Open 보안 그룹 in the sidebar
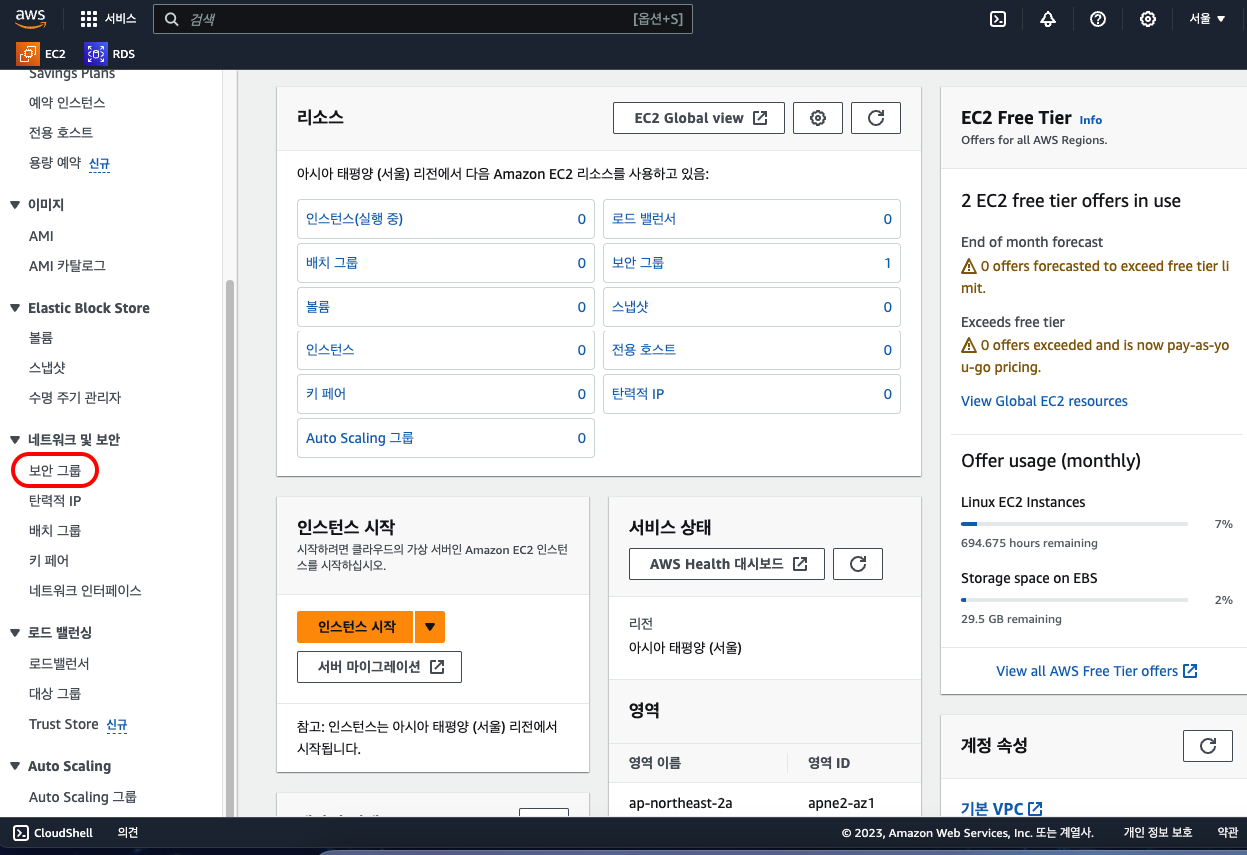The height and width of the screenshot is (855, 1247). coord(55,470)
